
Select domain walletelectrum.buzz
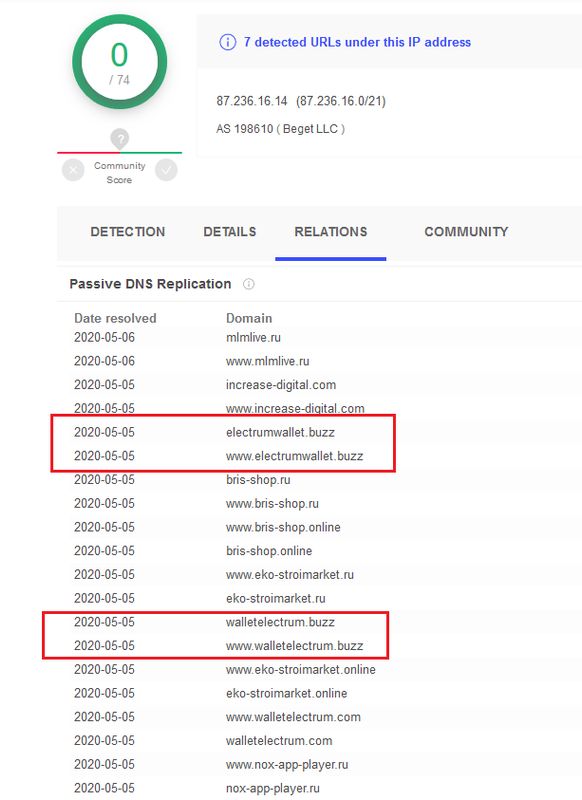click(281, 622)
